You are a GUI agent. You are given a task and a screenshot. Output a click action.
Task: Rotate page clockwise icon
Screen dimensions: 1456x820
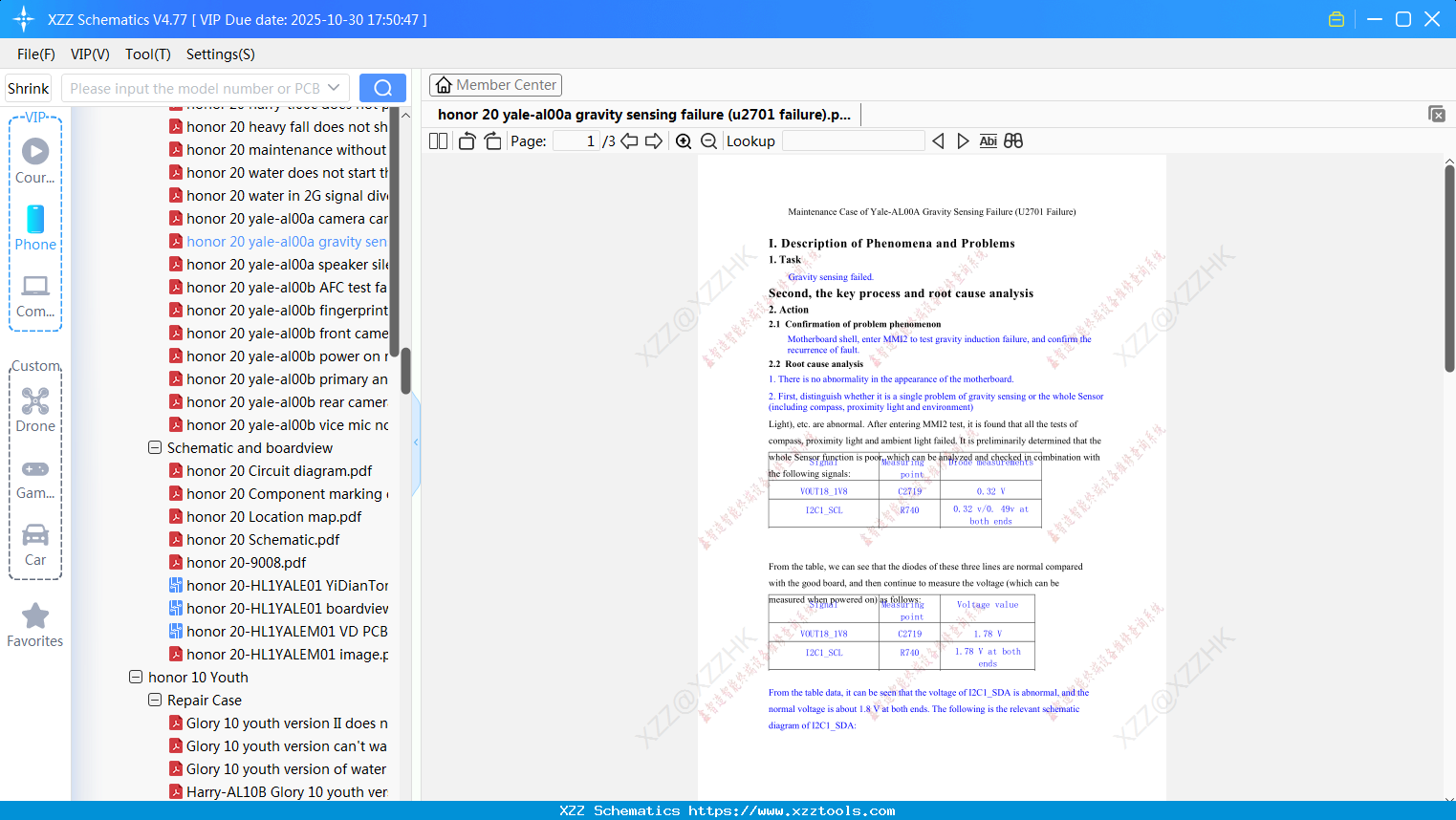(492, 141)
